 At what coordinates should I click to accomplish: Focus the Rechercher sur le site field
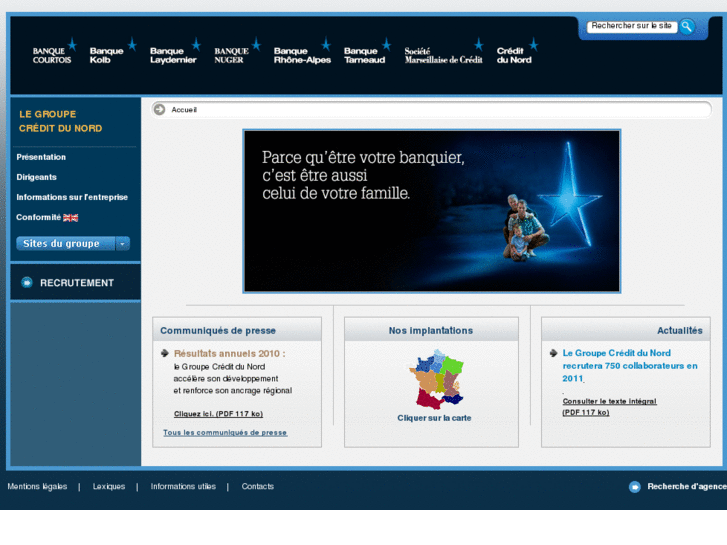631,26
